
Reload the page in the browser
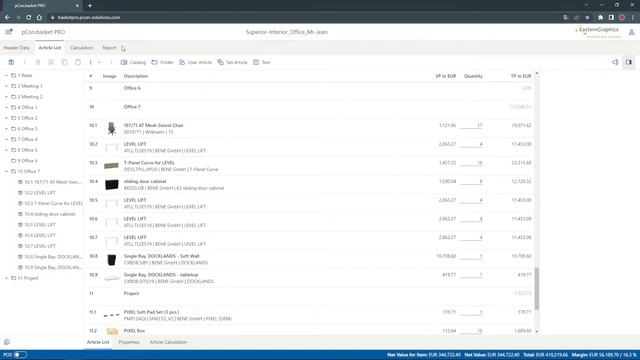coord(28,18)
